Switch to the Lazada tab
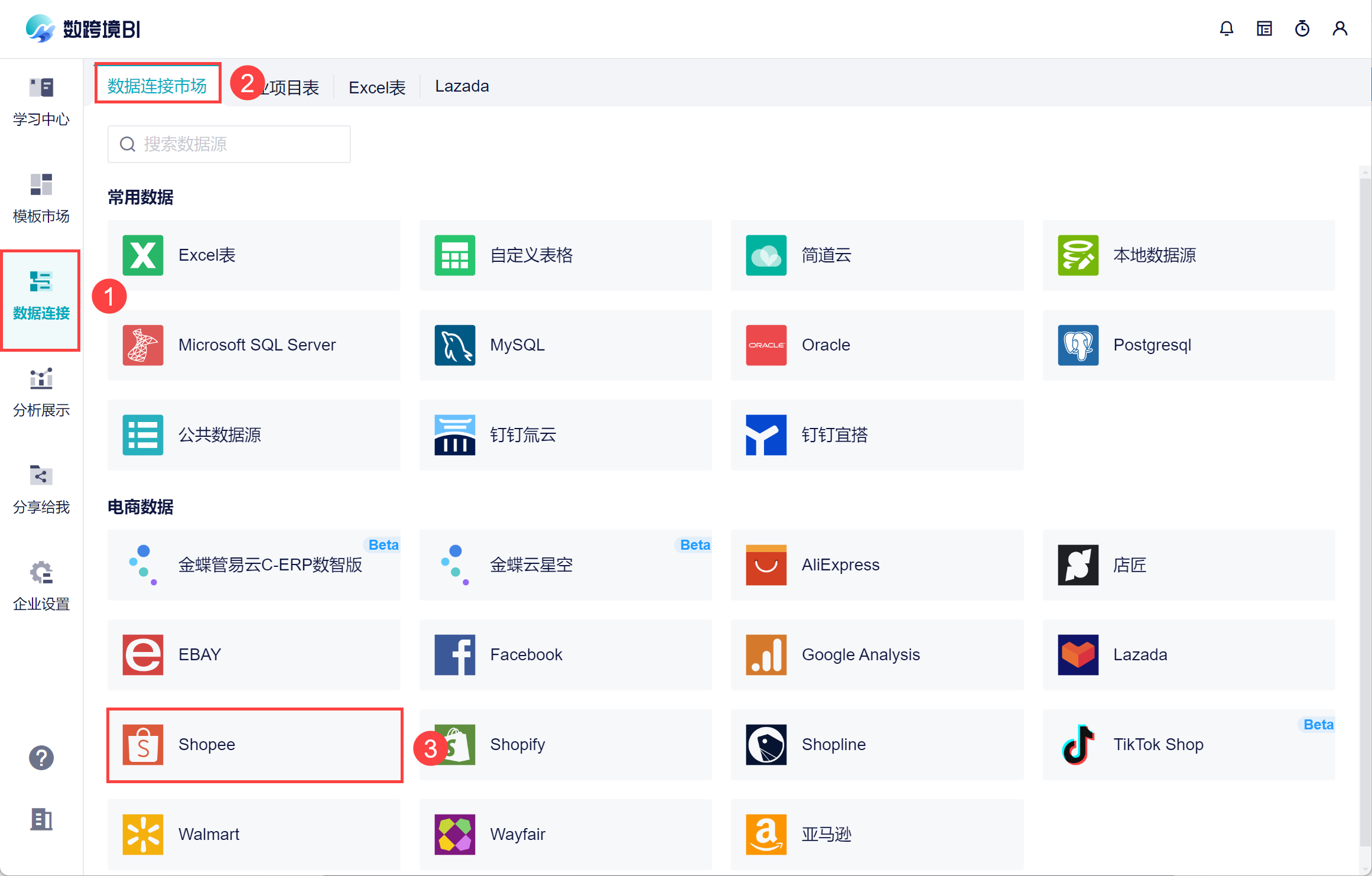 coord(461,86)
